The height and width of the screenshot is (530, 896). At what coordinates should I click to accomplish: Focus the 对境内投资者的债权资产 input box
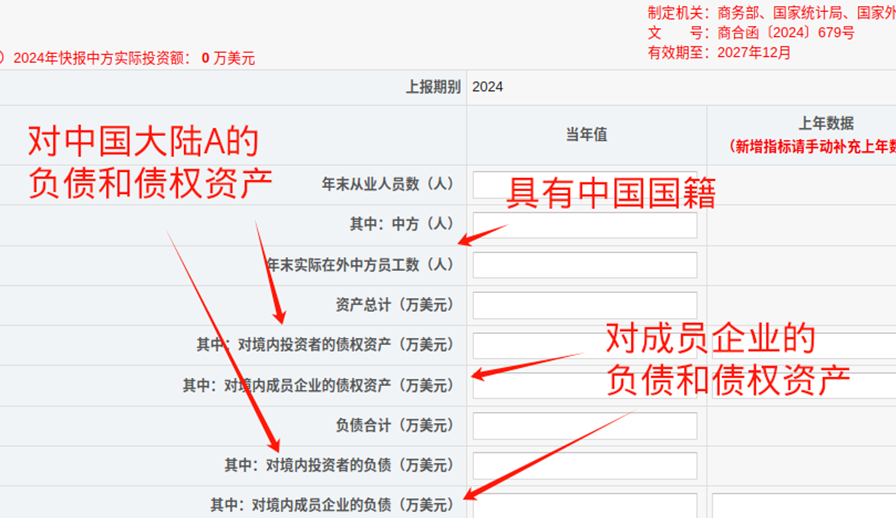(584, 345)
